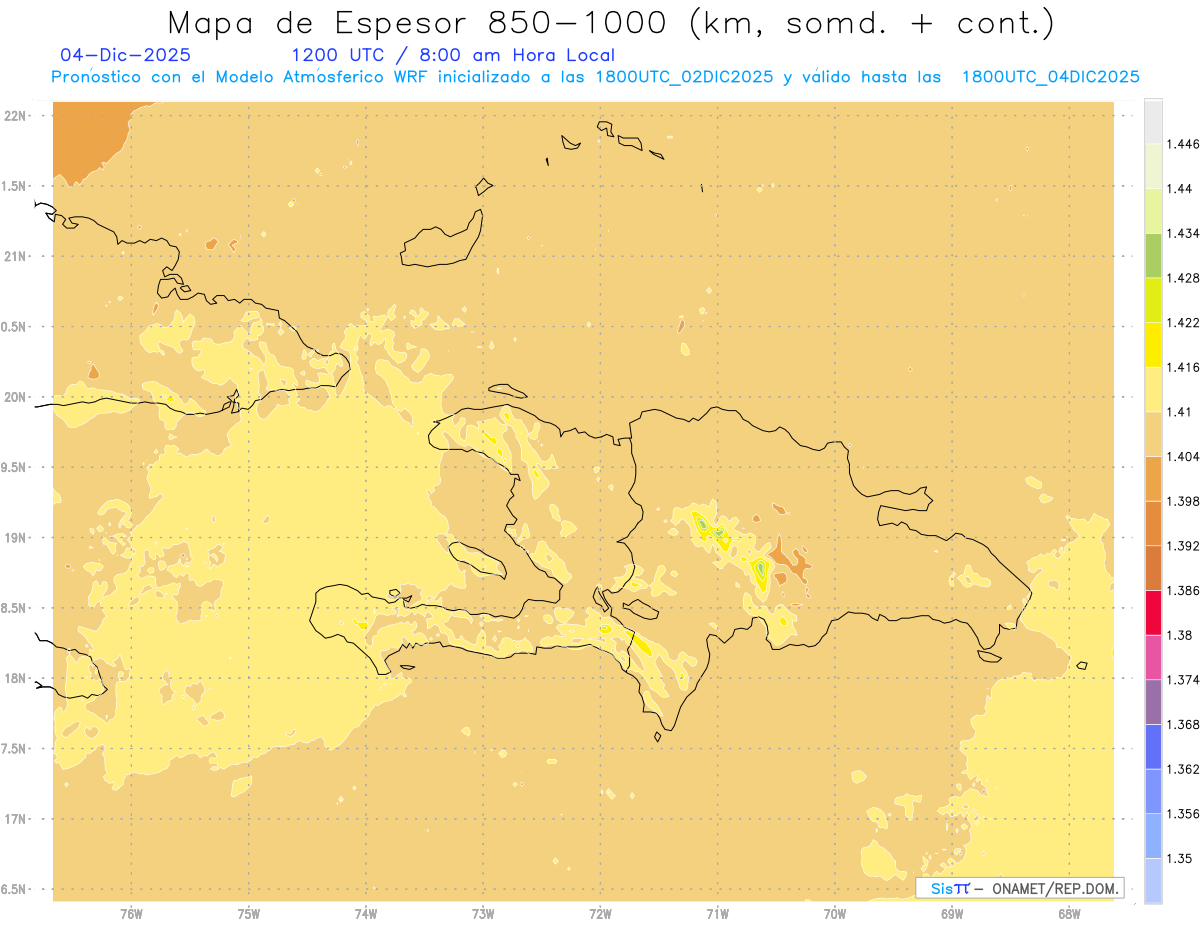Viewport: 1200px width, 927px height.
Task: Click the '21N' latitude label
Action: (17, 257)
